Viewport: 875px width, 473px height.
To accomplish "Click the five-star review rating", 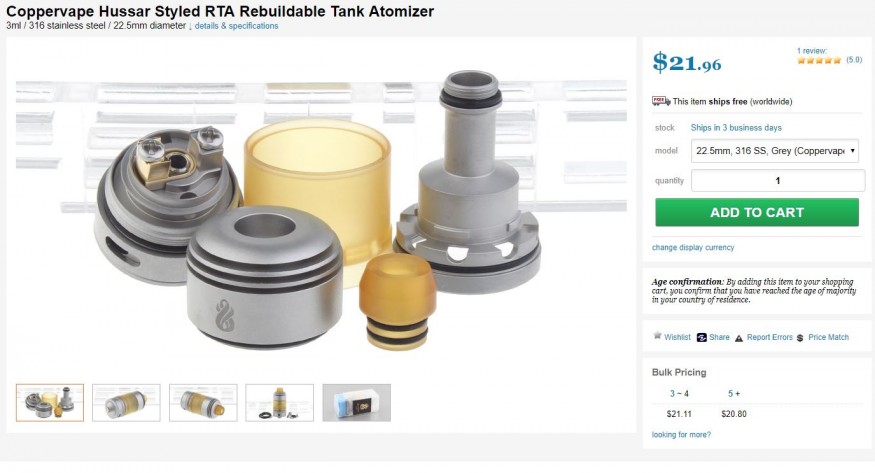I will (x=819, y=60).
